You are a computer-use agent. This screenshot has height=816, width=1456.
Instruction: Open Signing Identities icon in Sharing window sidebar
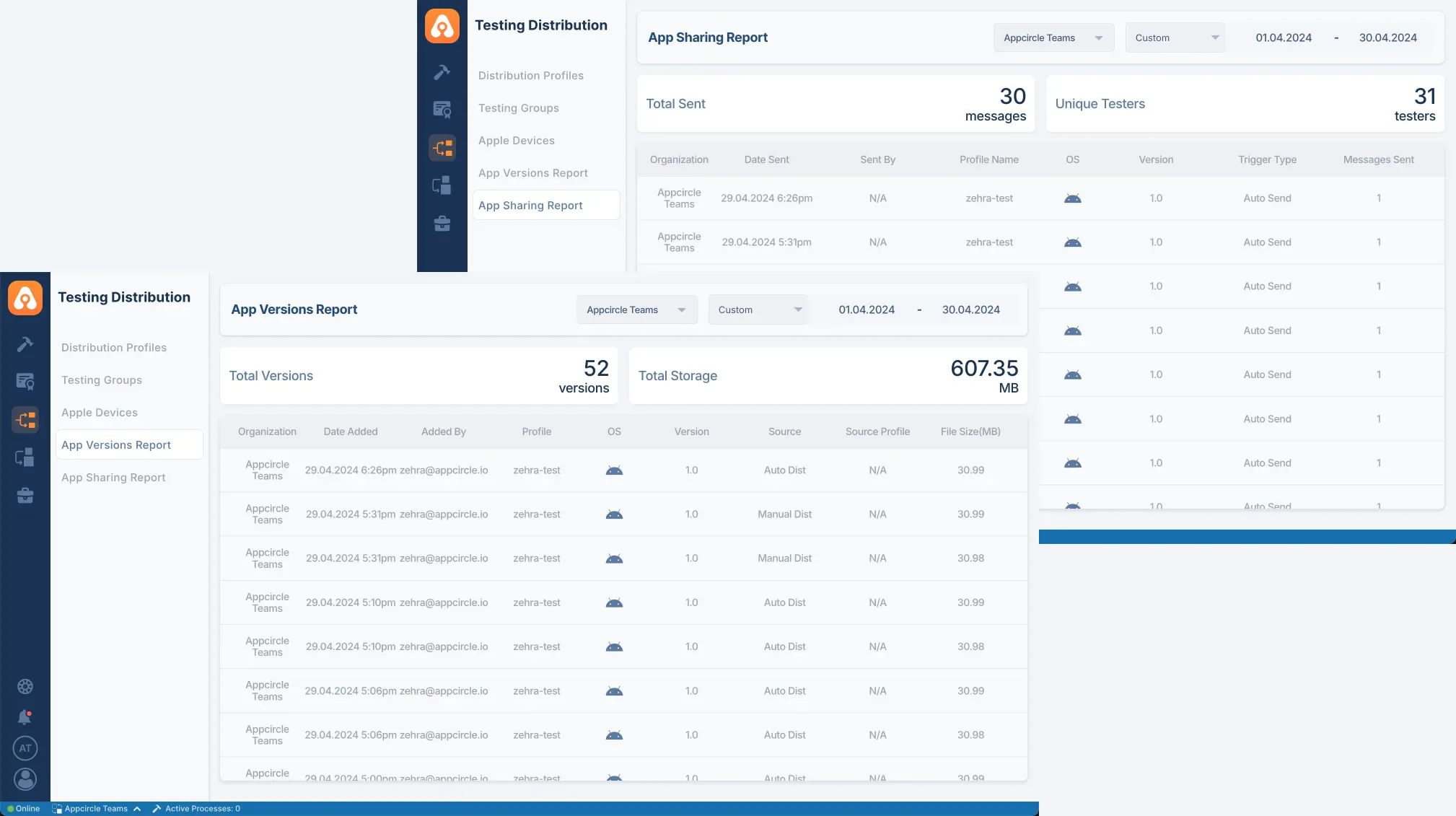(x=442, y=110)
